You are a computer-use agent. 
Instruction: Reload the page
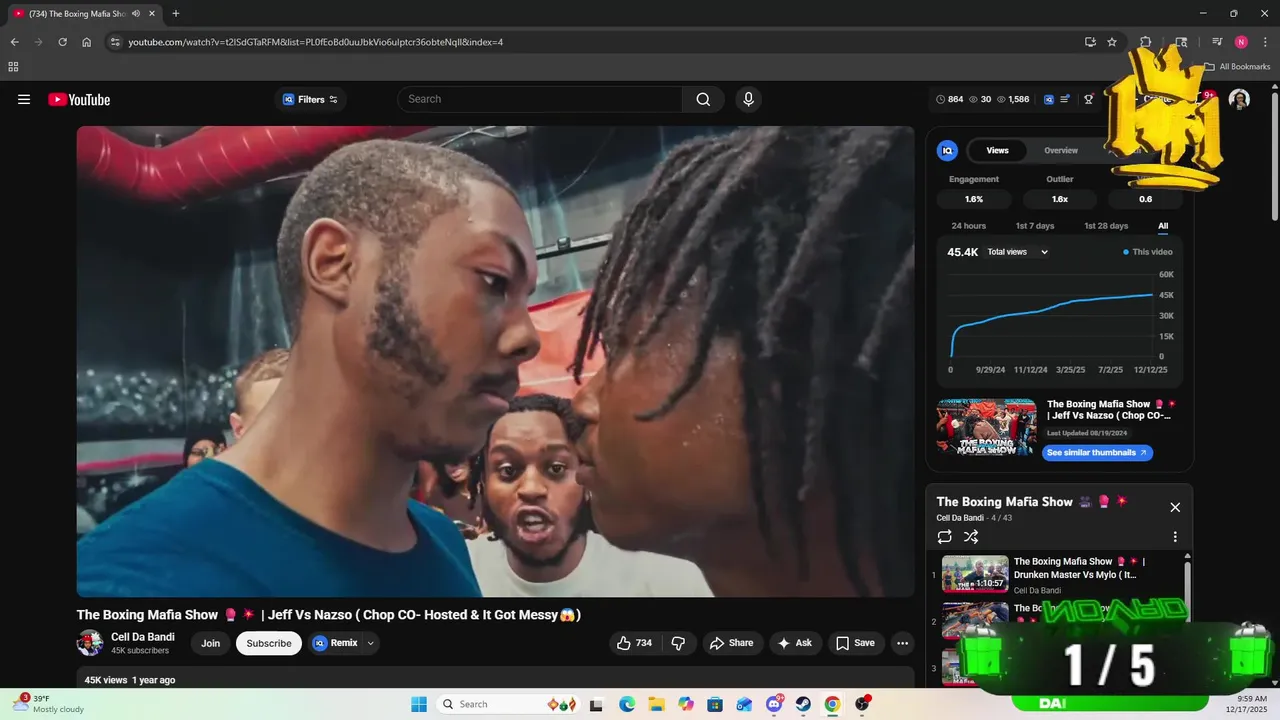(x=62, y=42)
